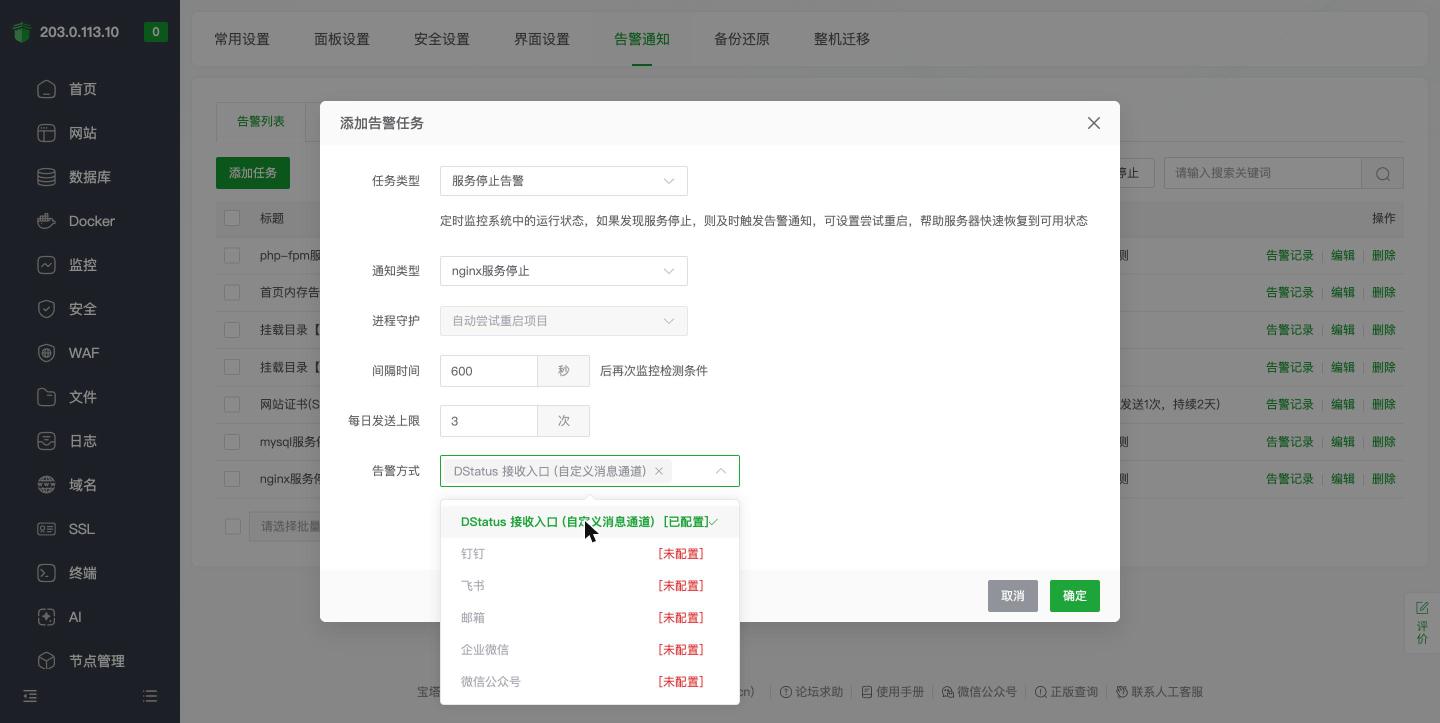Click the AI sidebar icon
The height and width of the screenshot is (723, 1440).
[x=46, y=617]
